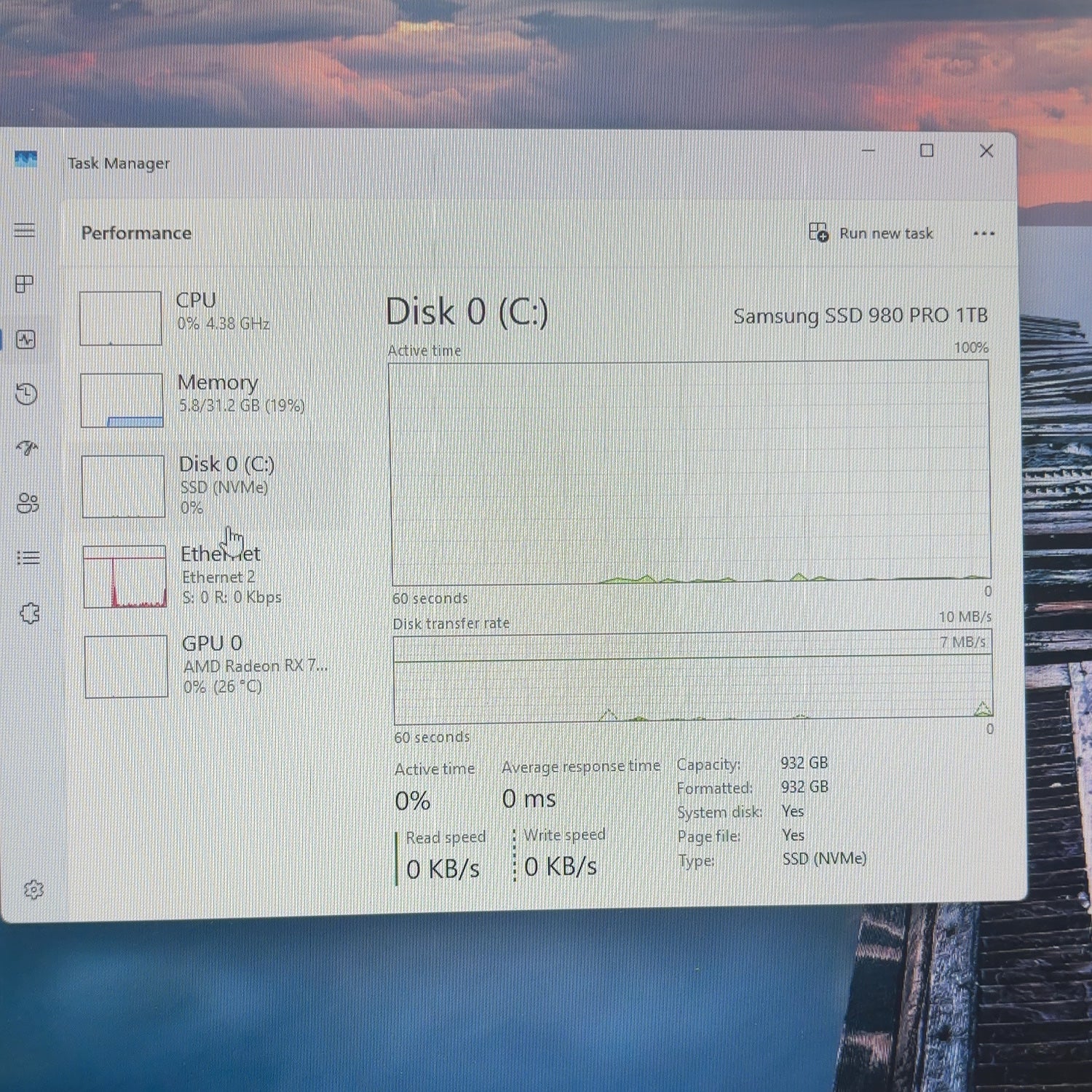Open Startup apps page icon

pos(27,448)
